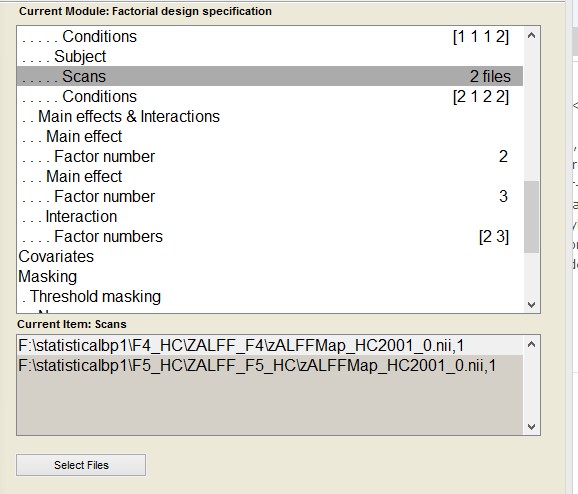Screen dimensions: 578x494
Task: Click the file list scroll down arrow
Action: pyautogui.click(x=532, y=427)
